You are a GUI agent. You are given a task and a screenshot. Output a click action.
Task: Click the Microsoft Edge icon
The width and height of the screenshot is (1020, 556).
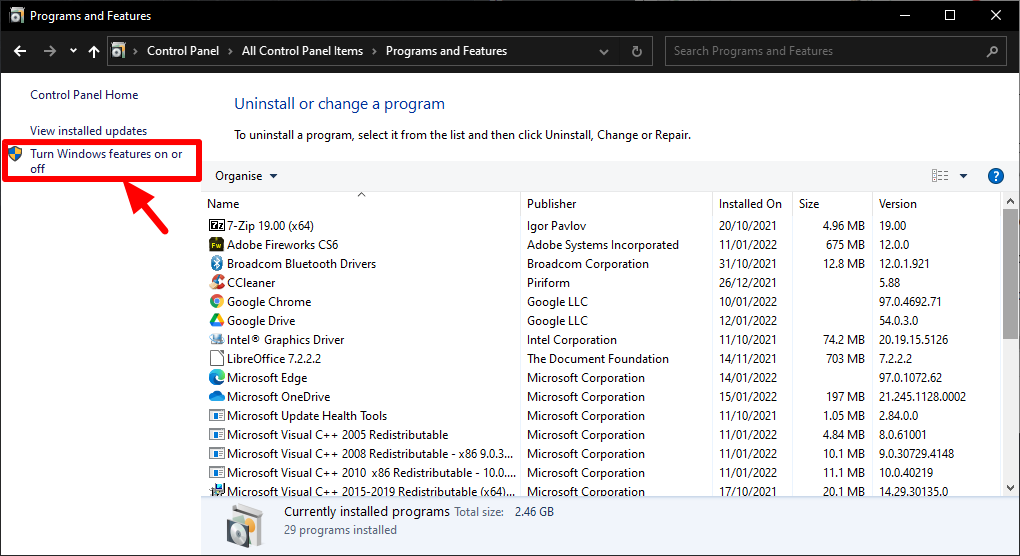[217, 377]
